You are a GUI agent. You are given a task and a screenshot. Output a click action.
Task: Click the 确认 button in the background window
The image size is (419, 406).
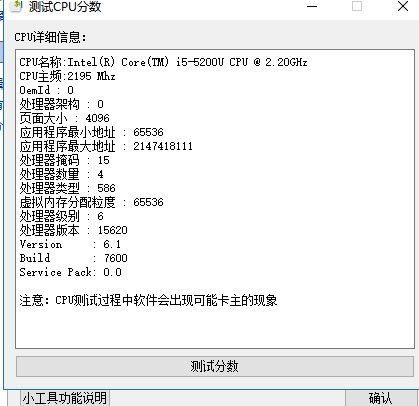[x=382, y=398]
